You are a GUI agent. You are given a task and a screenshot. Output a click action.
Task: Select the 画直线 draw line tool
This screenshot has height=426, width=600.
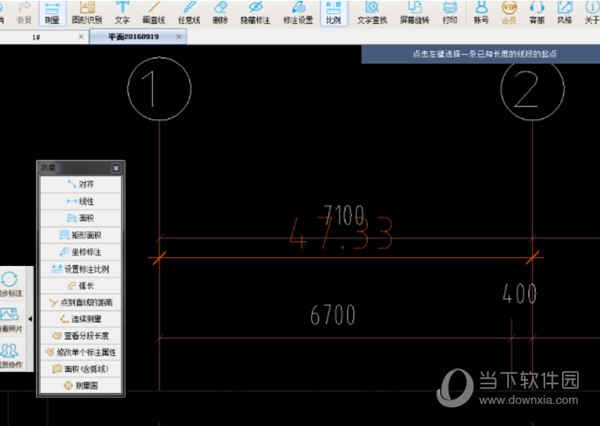pos(154,13)
